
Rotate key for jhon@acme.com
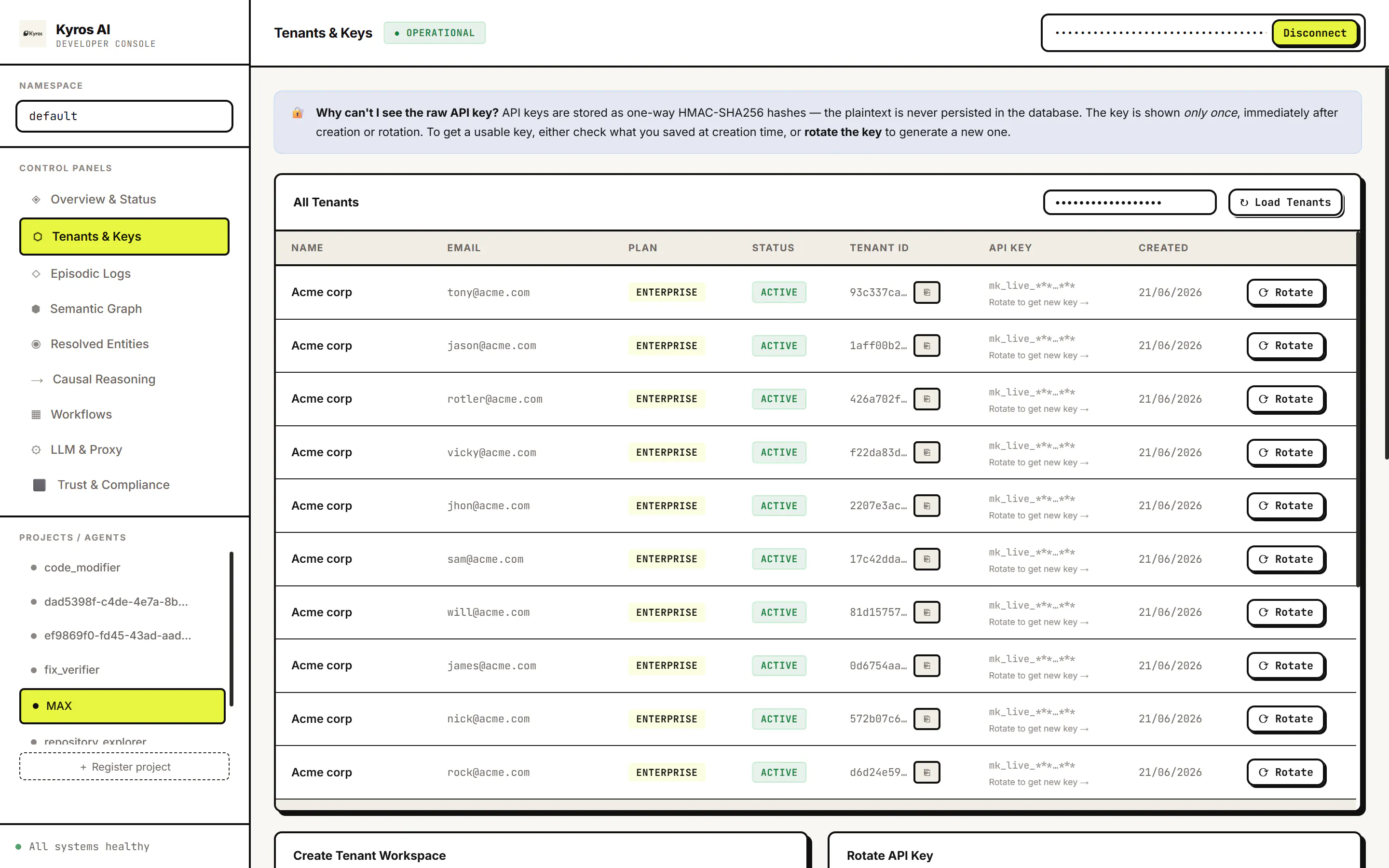tap(1286, 506)
